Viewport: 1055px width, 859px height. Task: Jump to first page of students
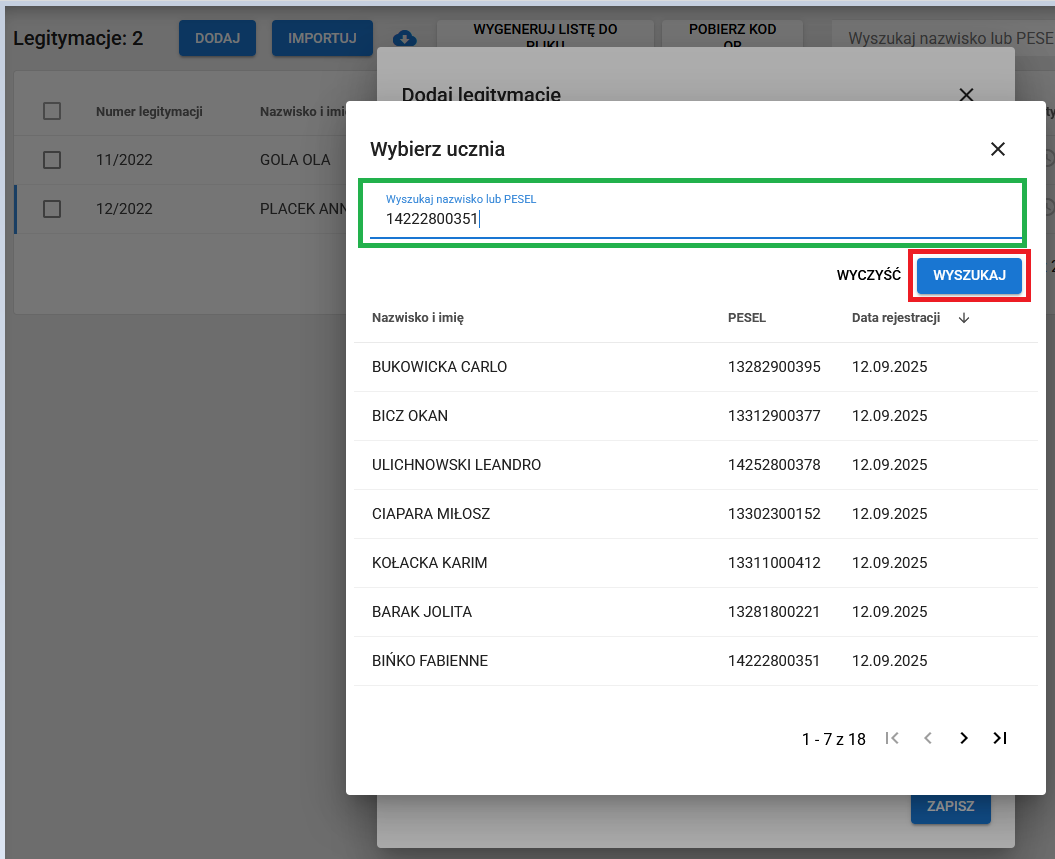coord(892,738)
